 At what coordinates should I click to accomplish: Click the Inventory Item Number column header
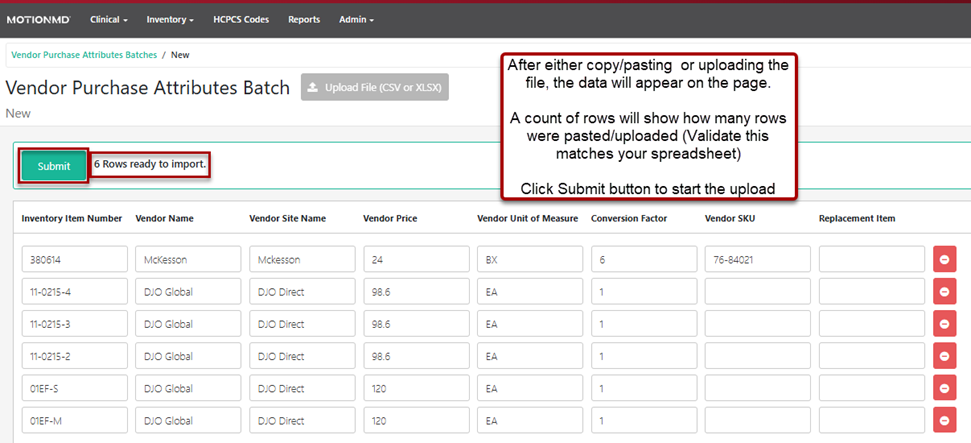click(x=72, y=219)
